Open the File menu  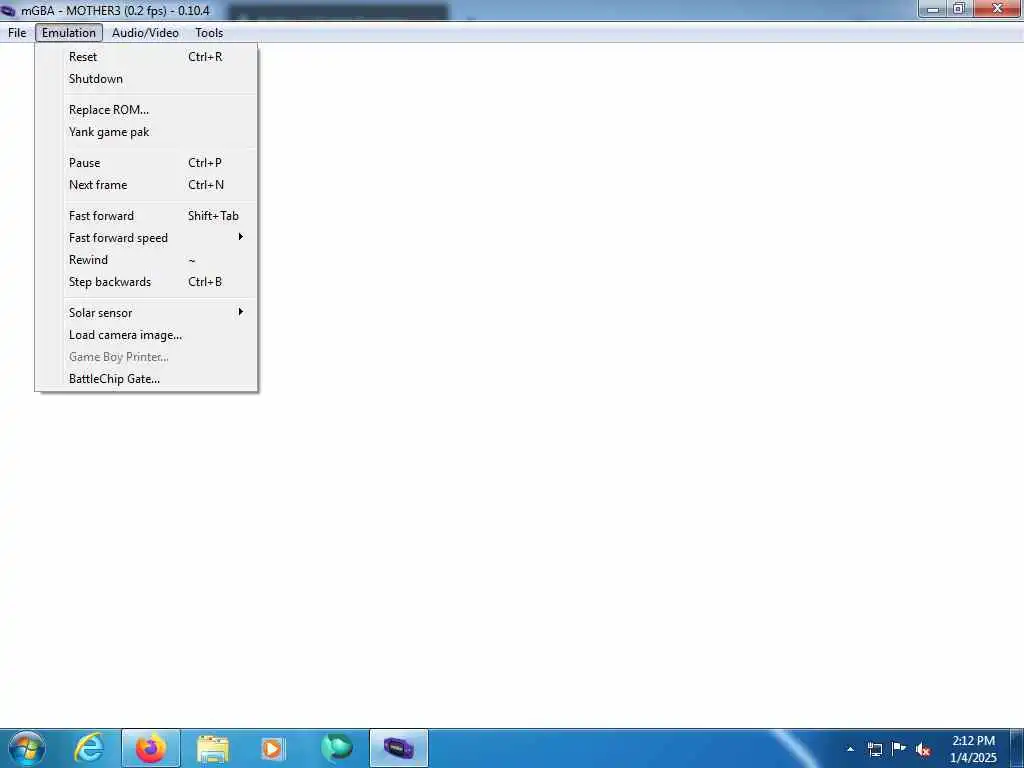click(x=17, y=33)
